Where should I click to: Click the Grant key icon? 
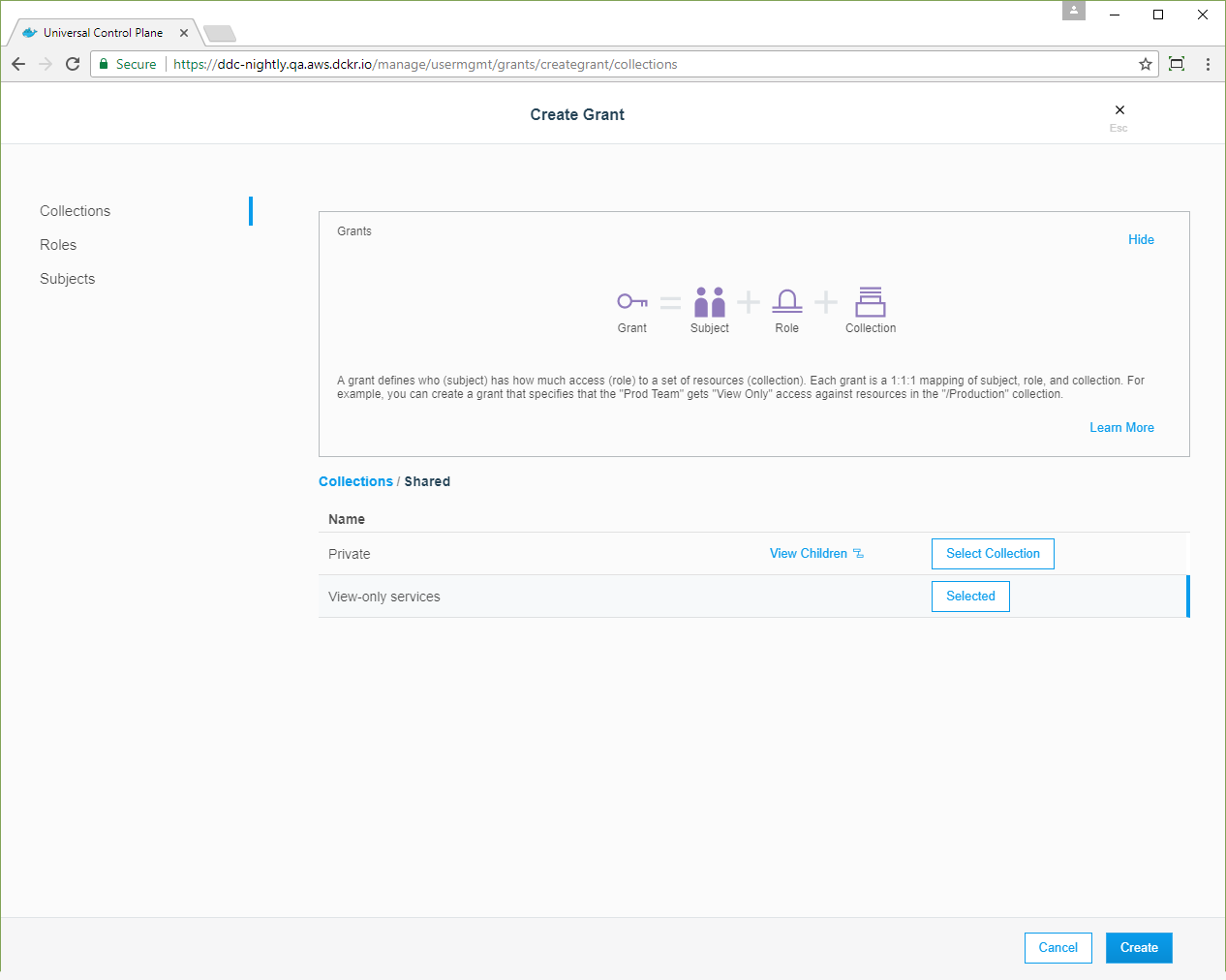632,302
